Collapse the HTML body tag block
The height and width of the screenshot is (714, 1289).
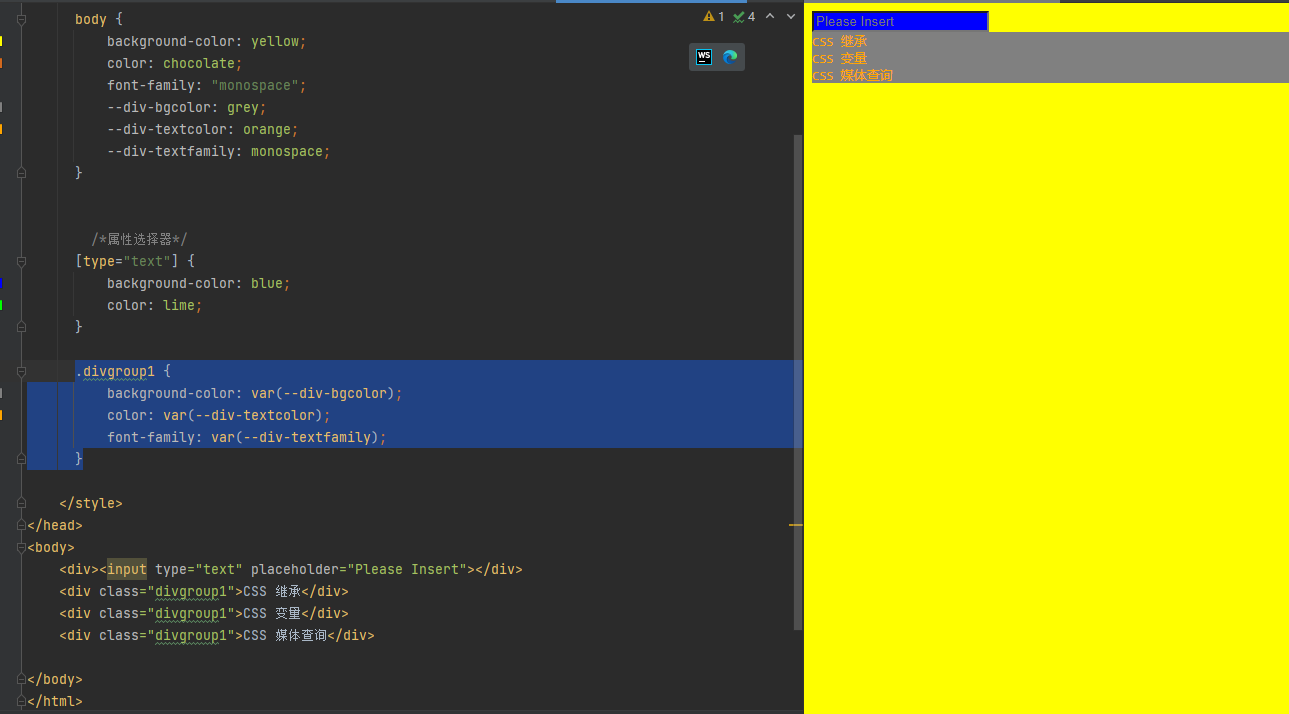pos(21,547)
